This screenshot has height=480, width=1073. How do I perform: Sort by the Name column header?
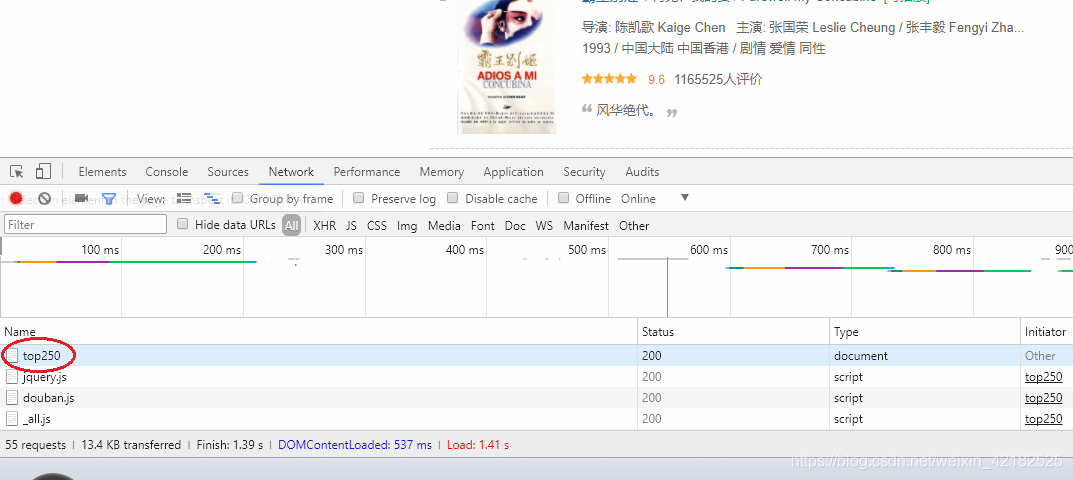pos(318,331)
